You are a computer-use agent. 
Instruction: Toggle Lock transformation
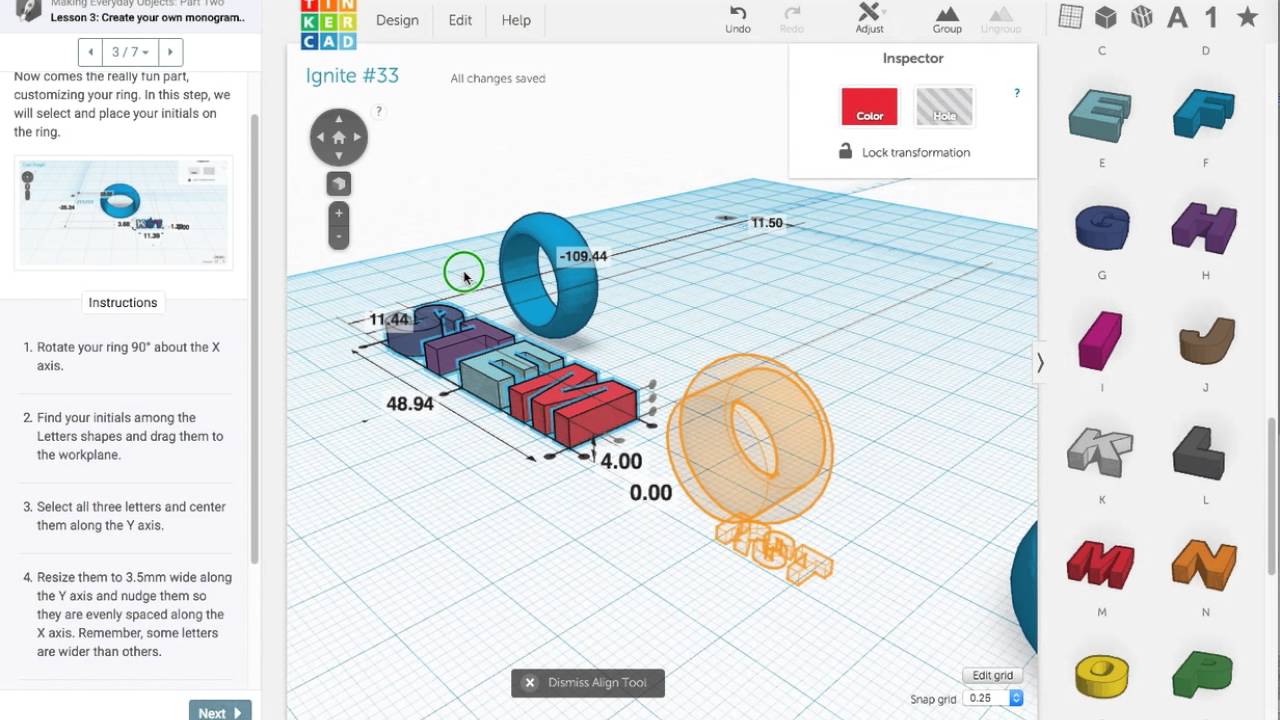[904, 152]
